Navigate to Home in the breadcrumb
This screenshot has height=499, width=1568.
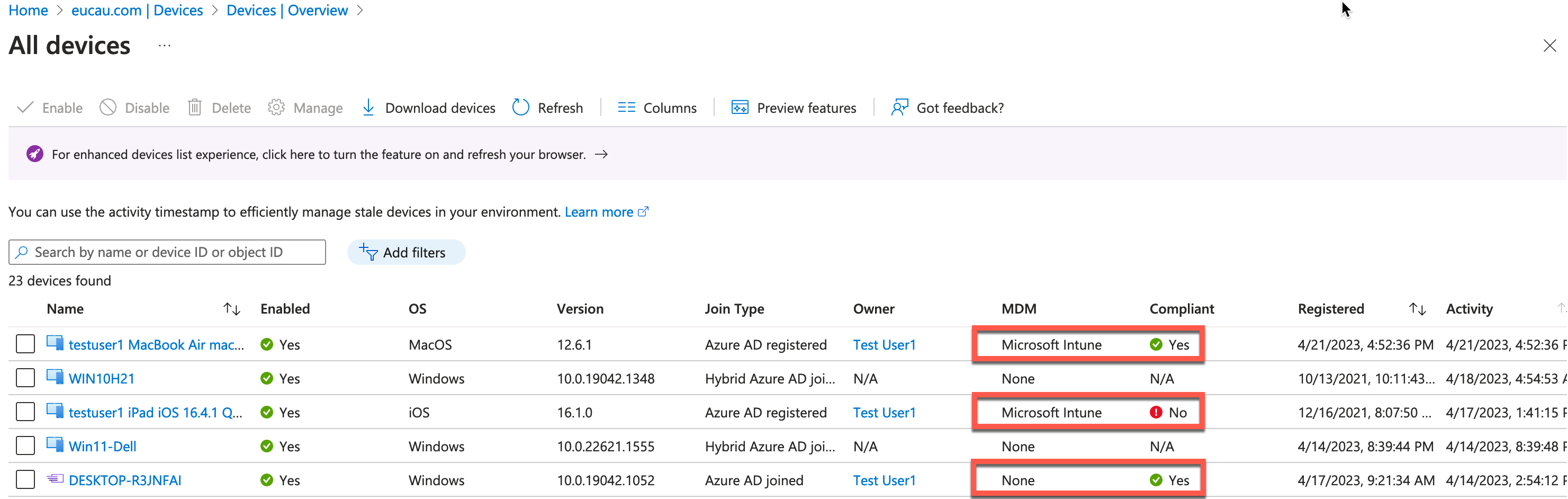[x=28, y=11]
